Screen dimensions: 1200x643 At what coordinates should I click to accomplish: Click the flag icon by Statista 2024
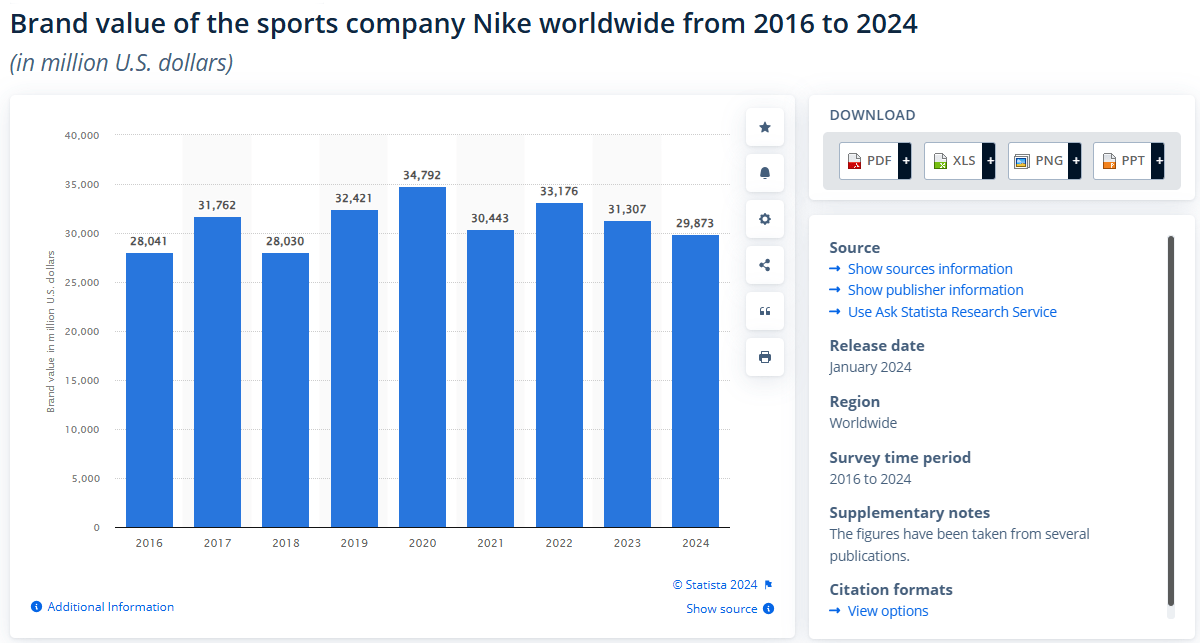click(x=768, y=585)
